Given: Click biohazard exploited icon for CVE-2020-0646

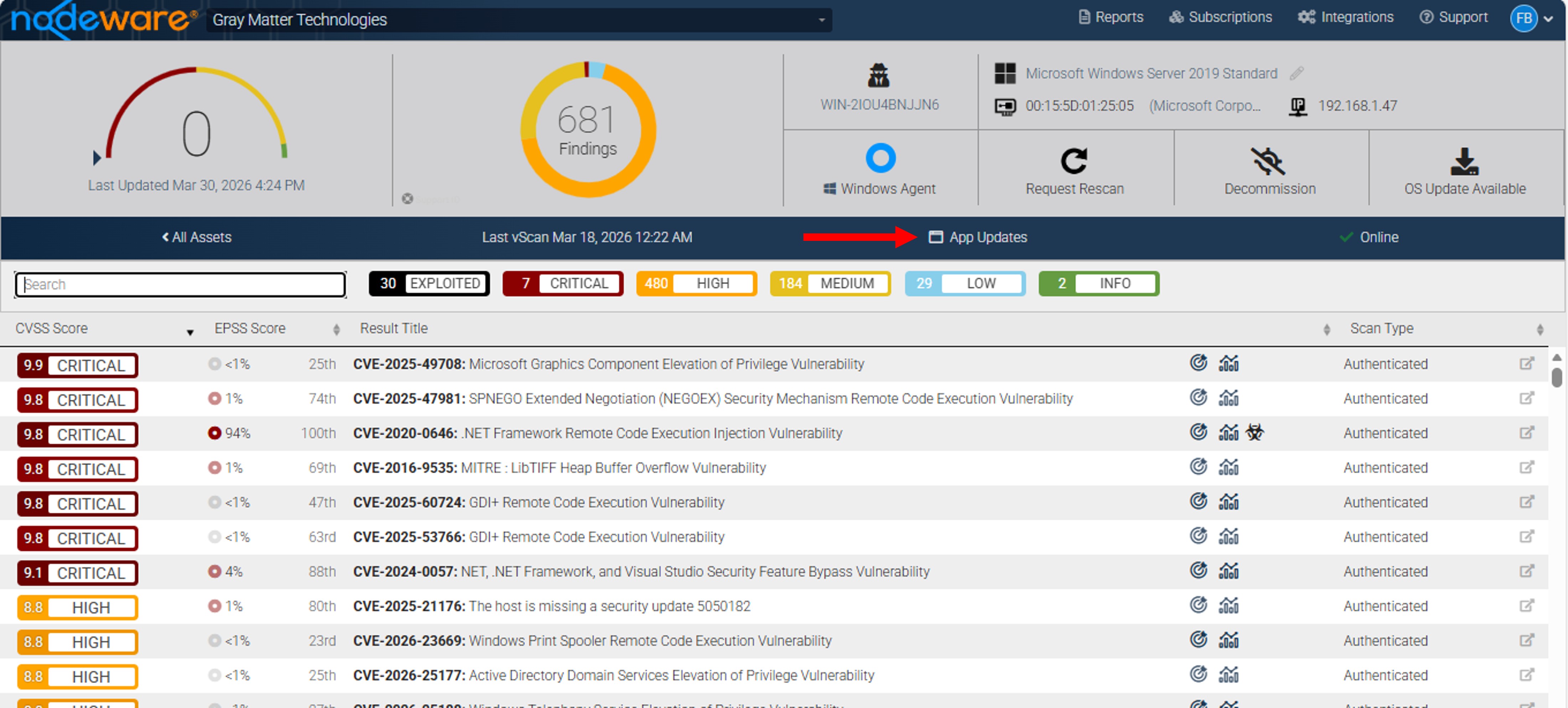Looking at the screenshot, I should (x=1254, y=433).
